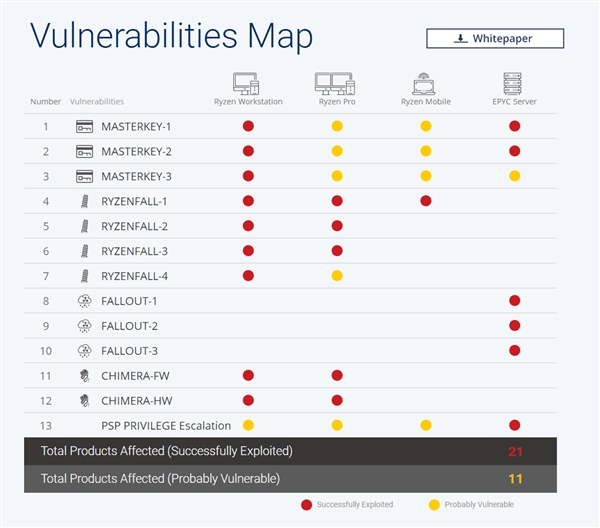The image size is (600, 528).
Task: Click the Whitepaper download button
Action: click(x=495, y=39)
